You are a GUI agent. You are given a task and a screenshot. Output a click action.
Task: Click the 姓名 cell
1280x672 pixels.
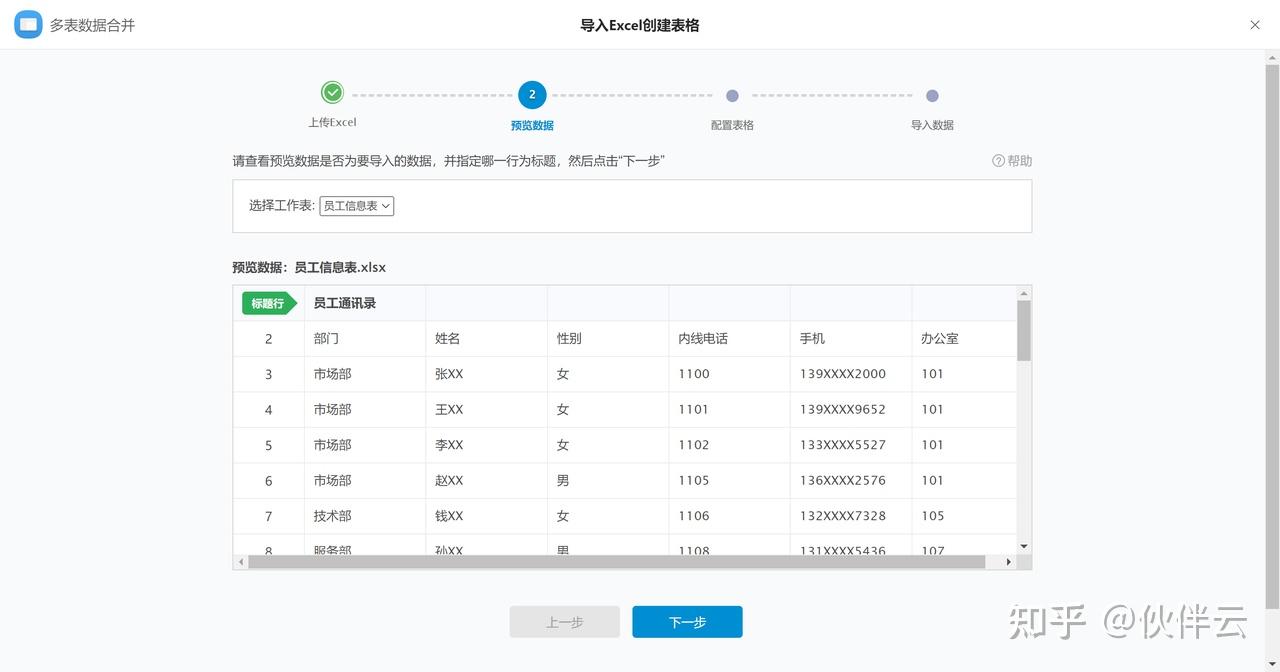click(x=487, y=339)
